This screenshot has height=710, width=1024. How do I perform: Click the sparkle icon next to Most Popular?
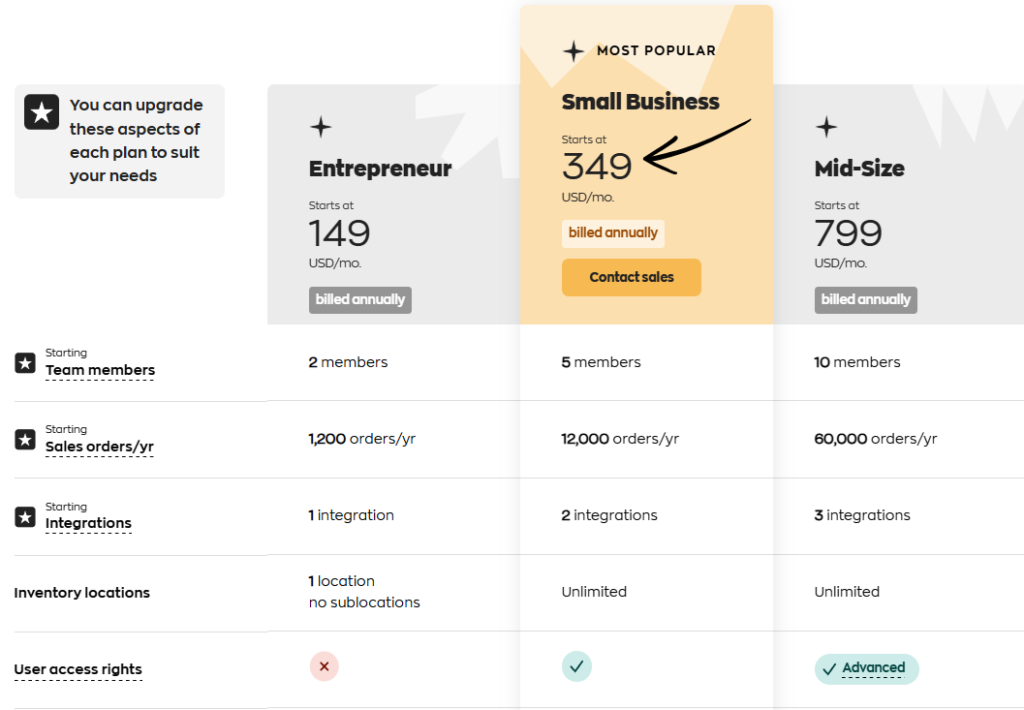(573, 51)
